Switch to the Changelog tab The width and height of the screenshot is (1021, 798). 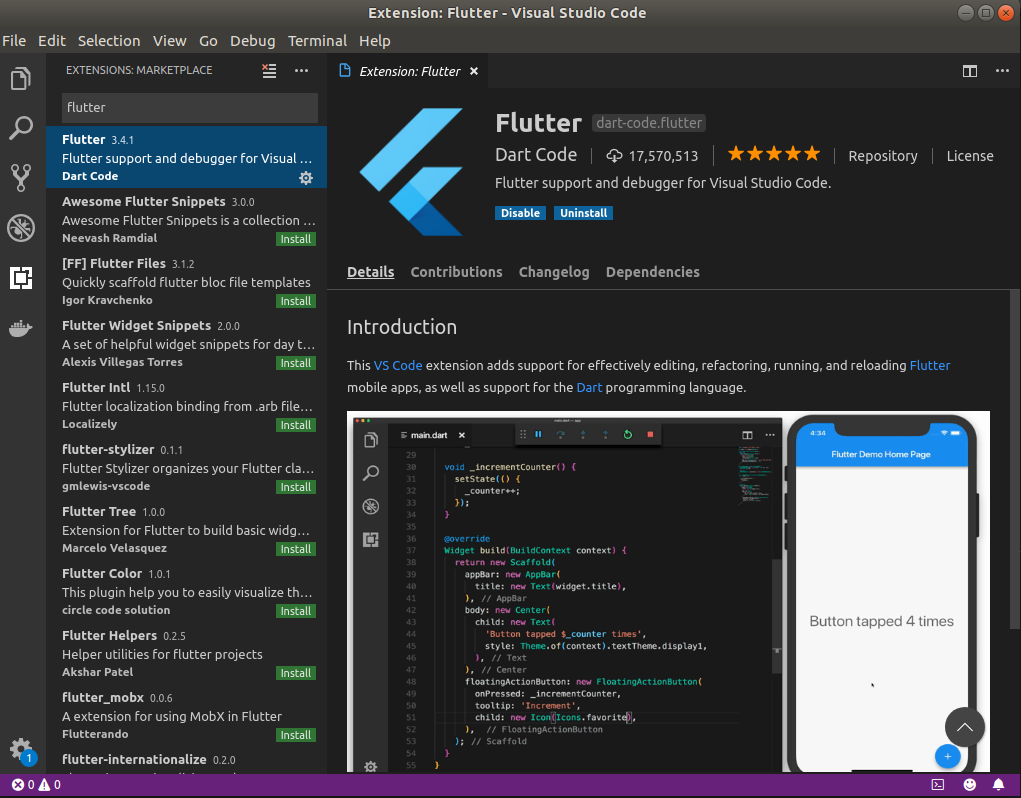click(554, 271)
